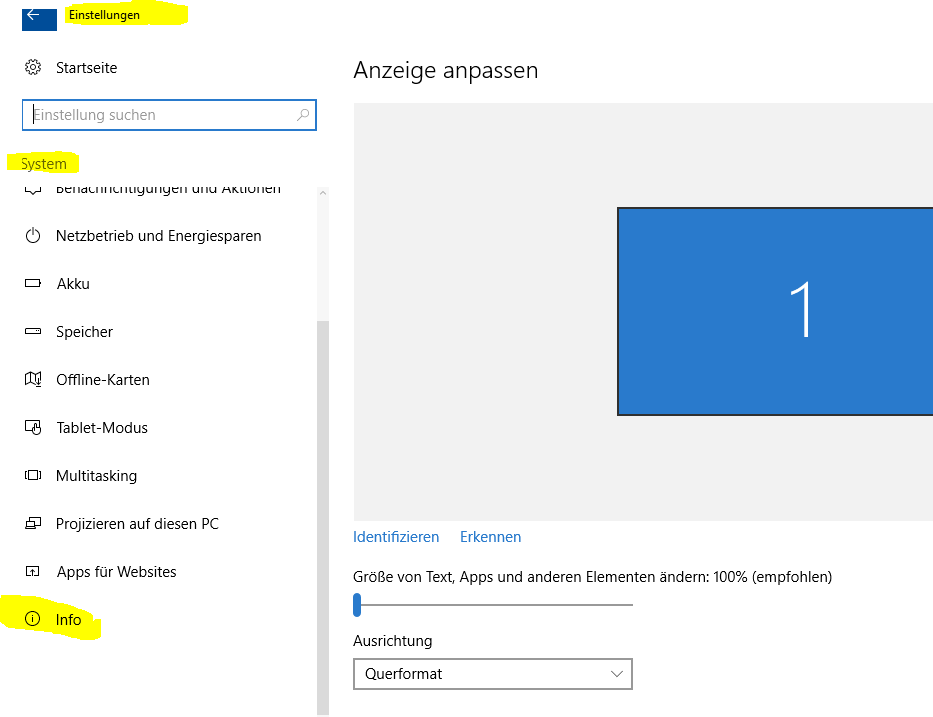Select the Info circle icon
This screenshot has height=717, width=933.
pyautogui.click(x=33, y=619)
